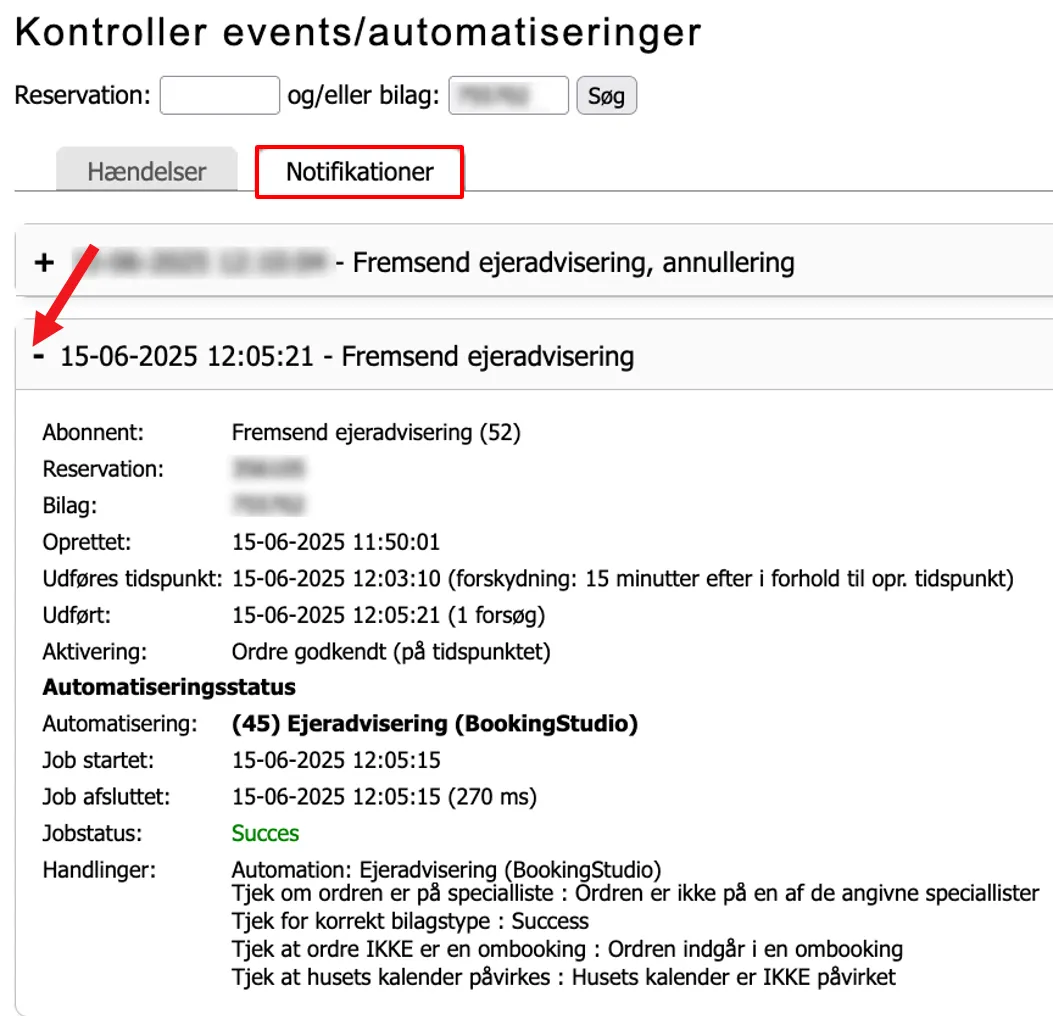The width and height of the screenshot is (1053, 1016).
Task: Select the blurred Reservation value row
Action: click(268, 468)
